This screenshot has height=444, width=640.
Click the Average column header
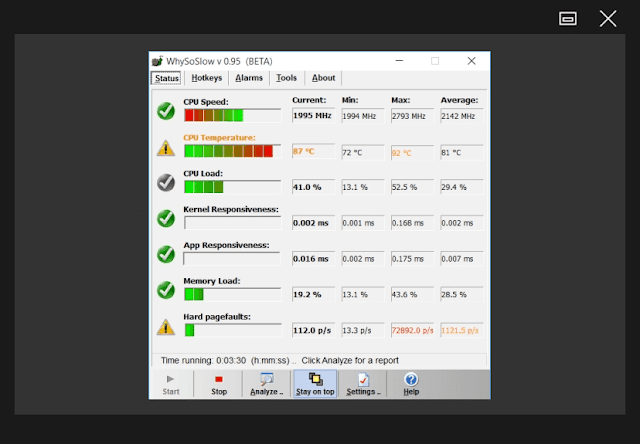[459, 100]
